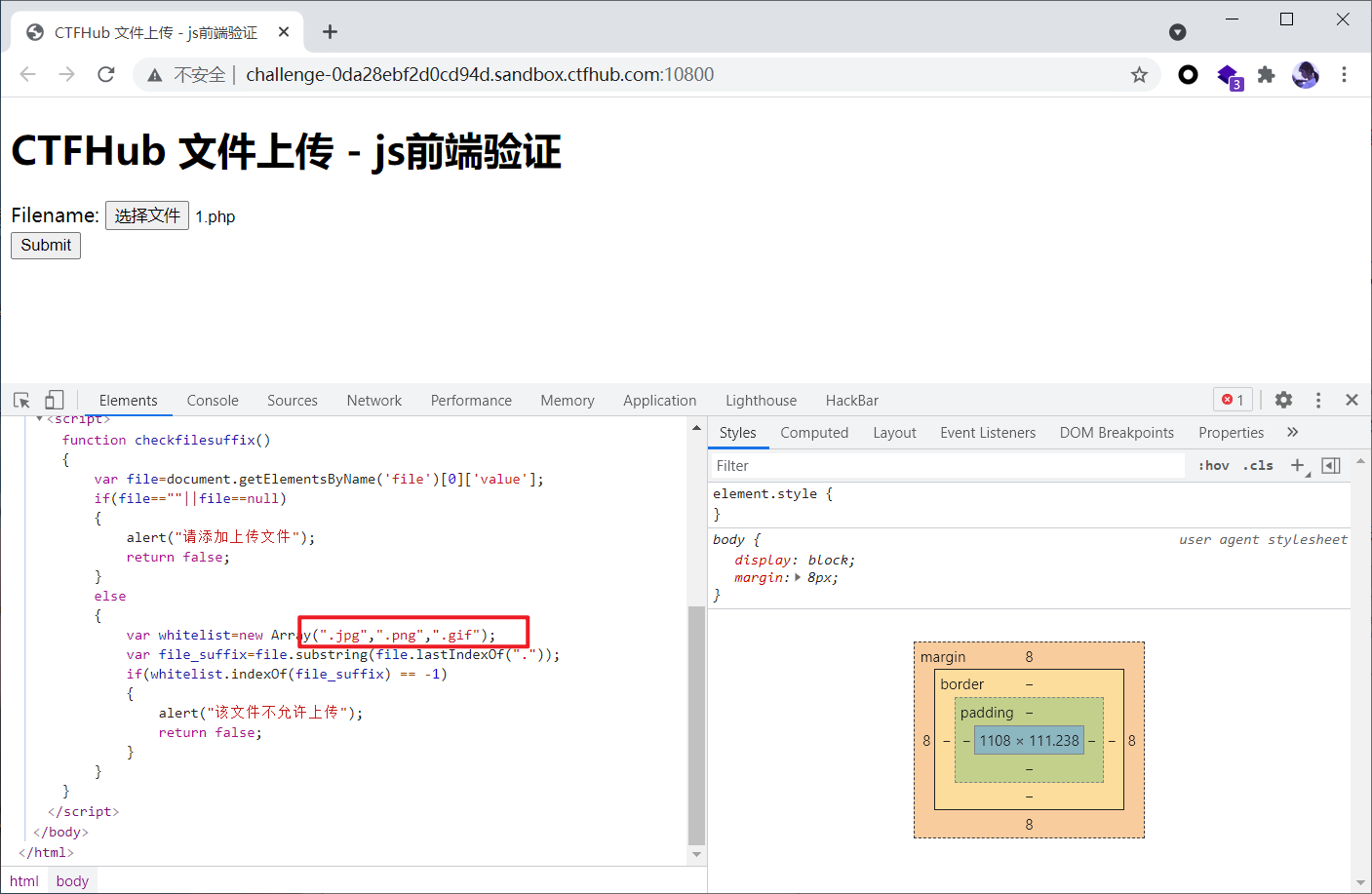Reload the page with refresh icon
Screen dimensions: 1372x894
(106, 74)
